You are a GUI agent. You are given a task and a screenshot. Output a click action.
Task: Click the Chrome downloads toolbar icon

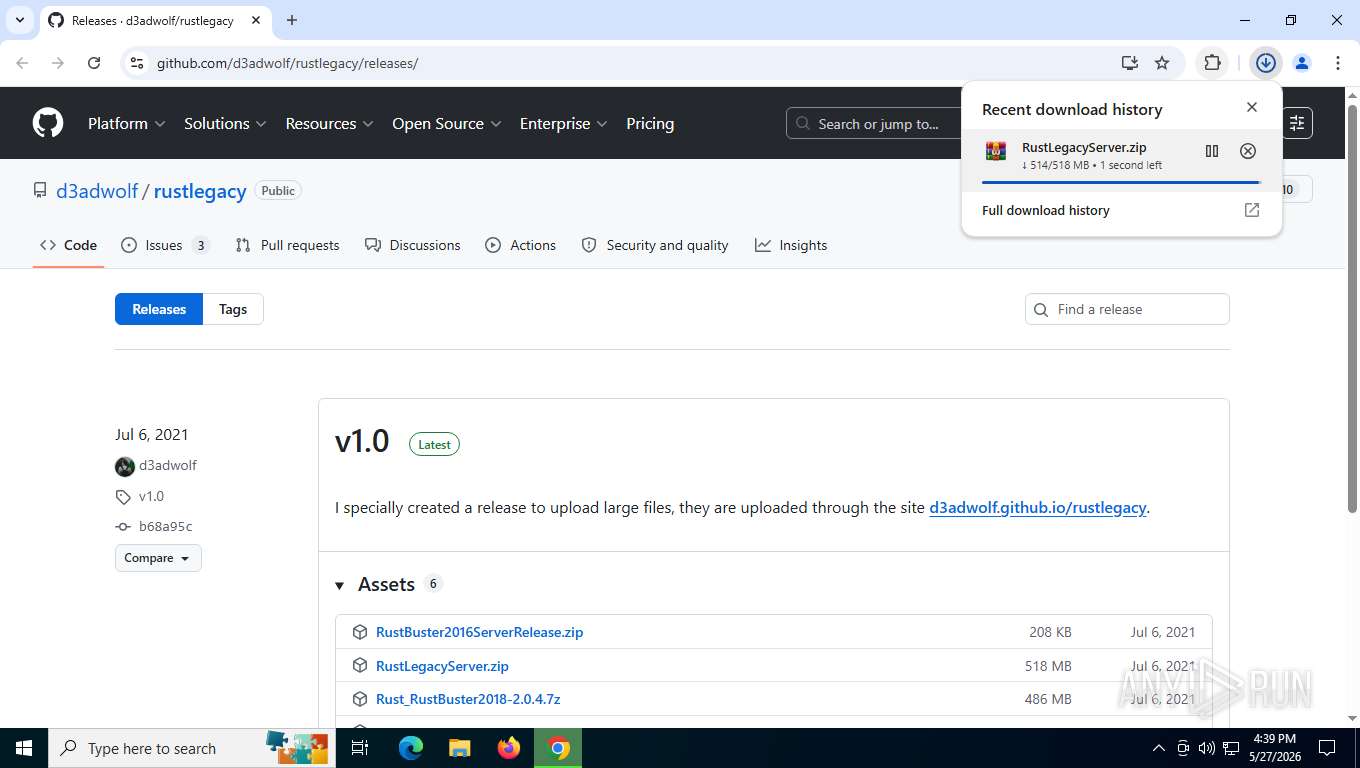[x=1266, y=63]
